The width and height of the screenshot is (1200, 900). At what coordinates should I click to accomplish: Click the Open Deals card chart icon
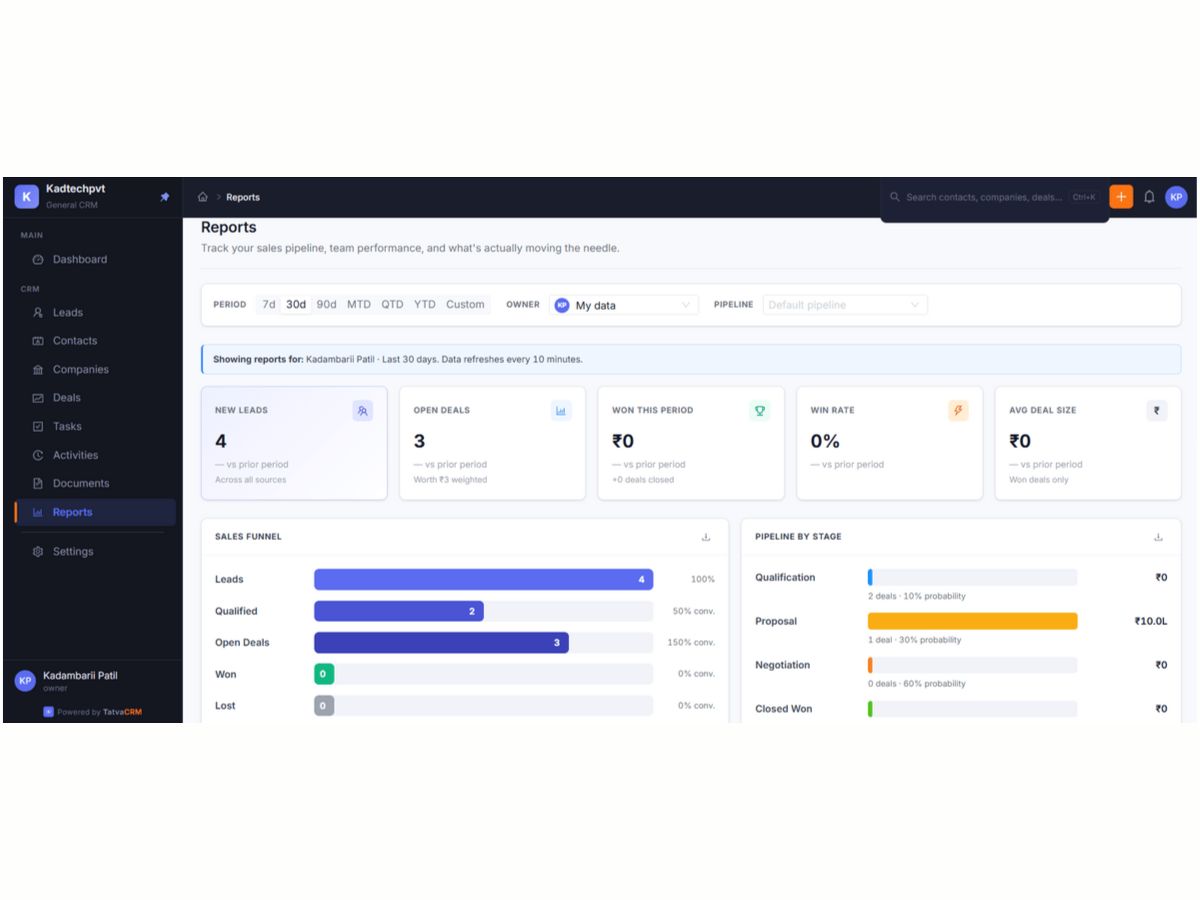point(561,410)
